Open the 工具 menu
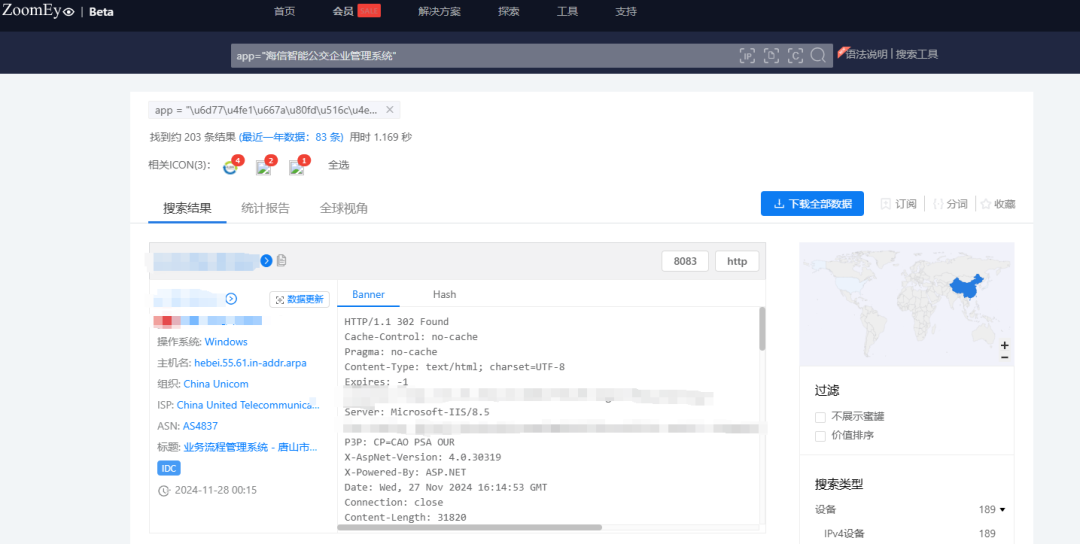This screenshot has height=544, width=1080. [x=568, y=12]
